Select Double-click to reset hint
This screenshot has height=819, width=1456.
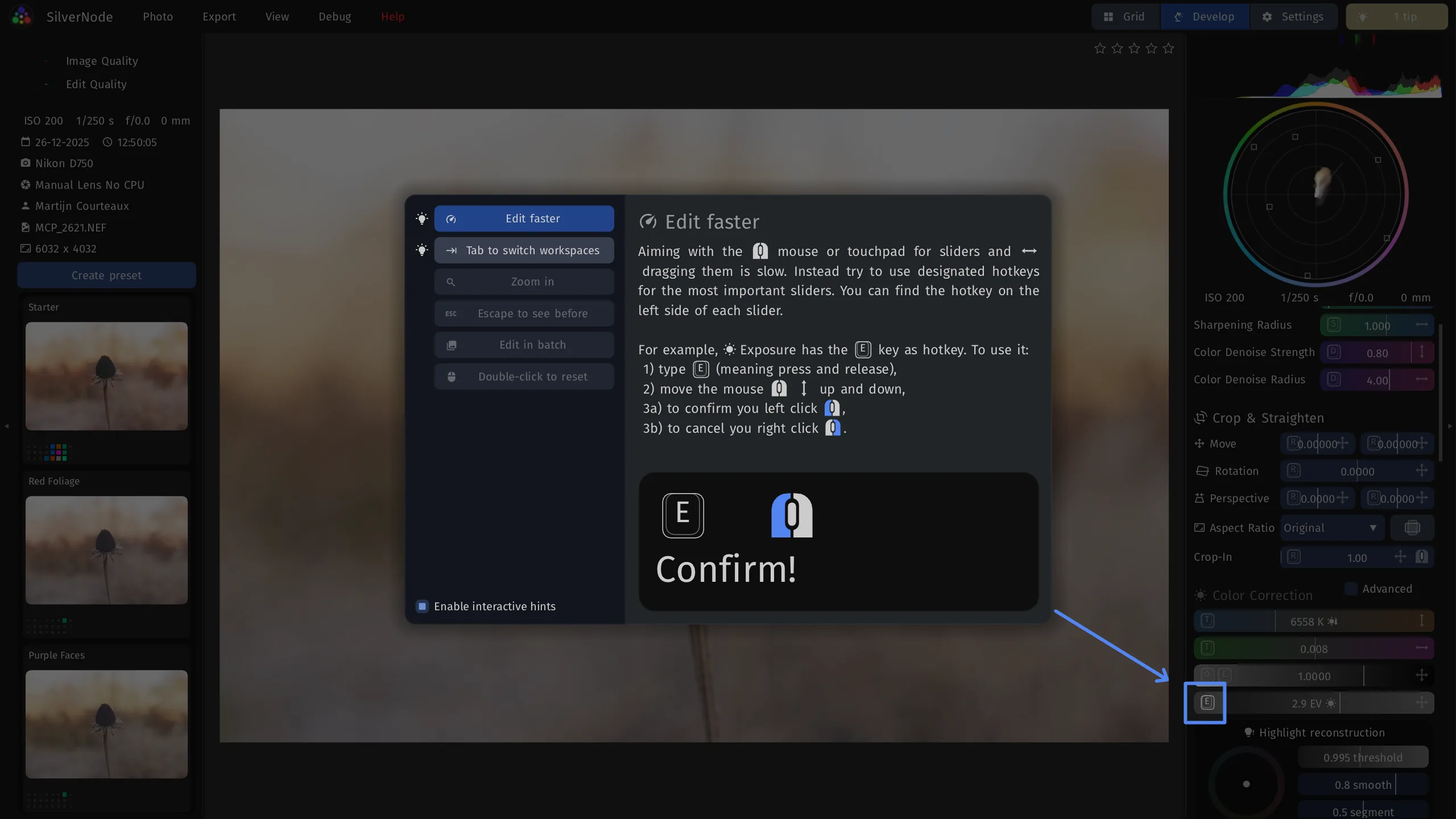click(524, 377)
